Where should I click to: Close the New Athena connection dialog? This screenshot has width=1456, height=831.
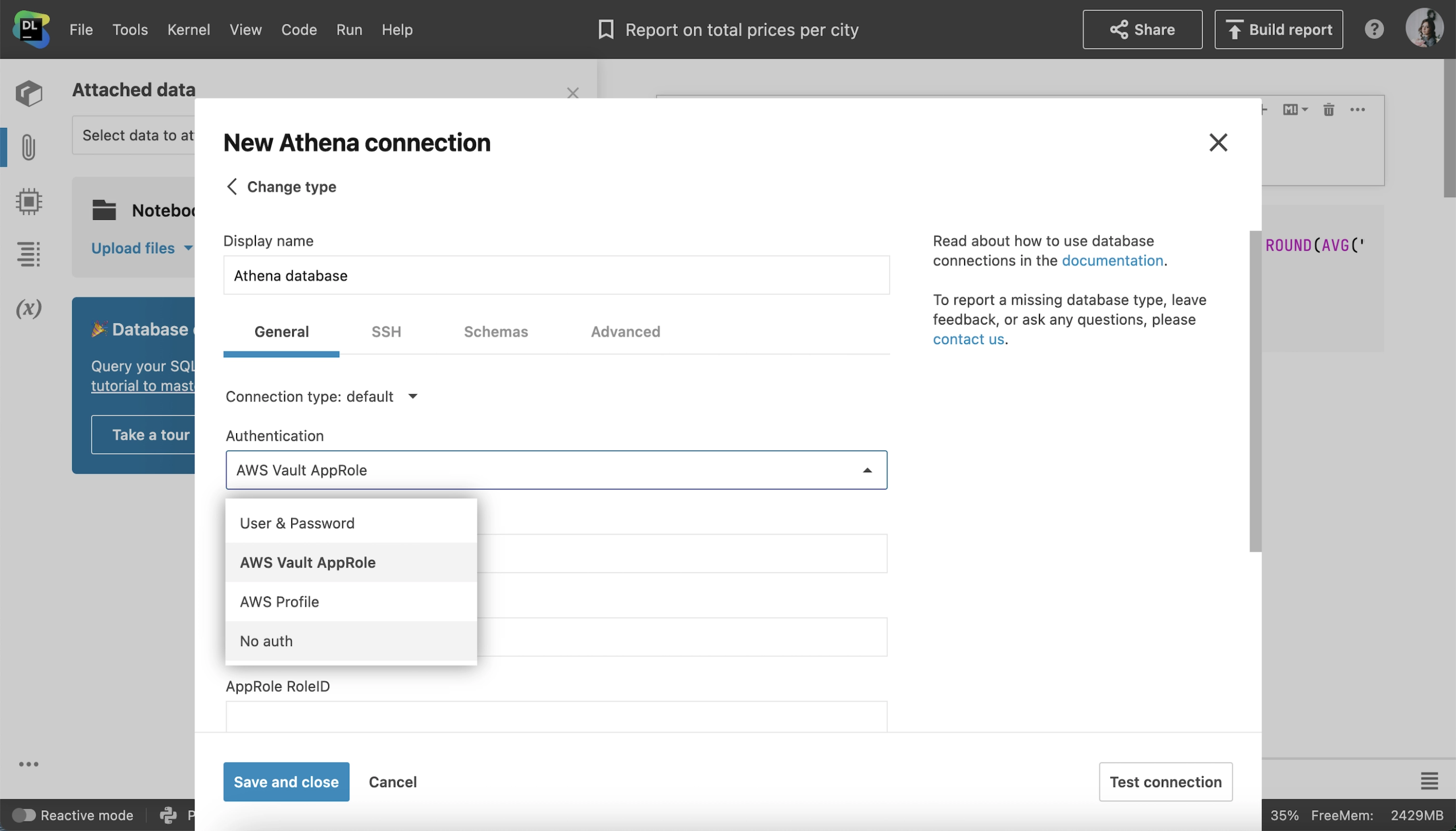[x=1218, y=142]
